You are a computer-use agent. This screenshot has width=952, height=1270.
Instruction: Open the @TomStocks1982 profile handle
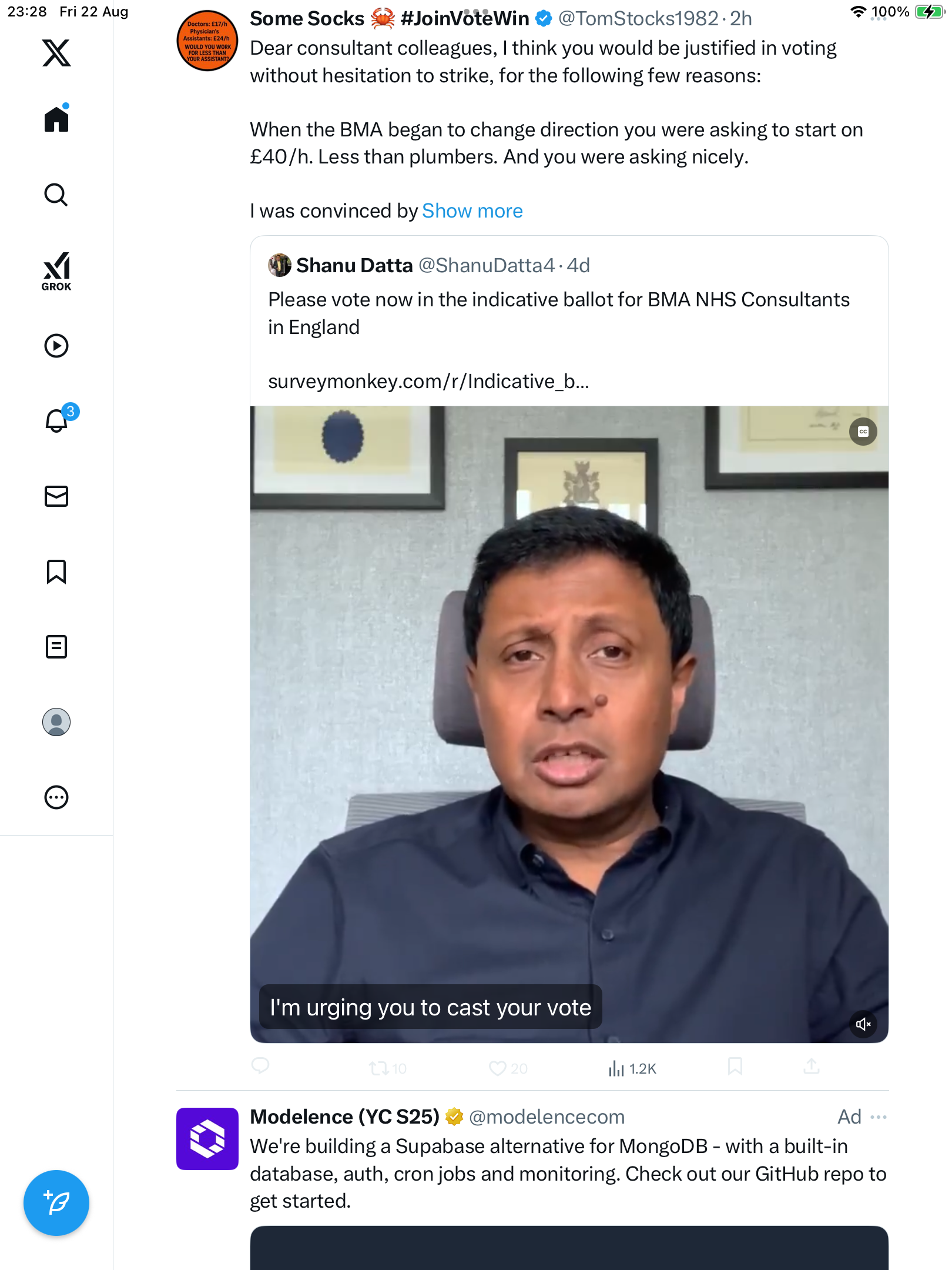638,19
